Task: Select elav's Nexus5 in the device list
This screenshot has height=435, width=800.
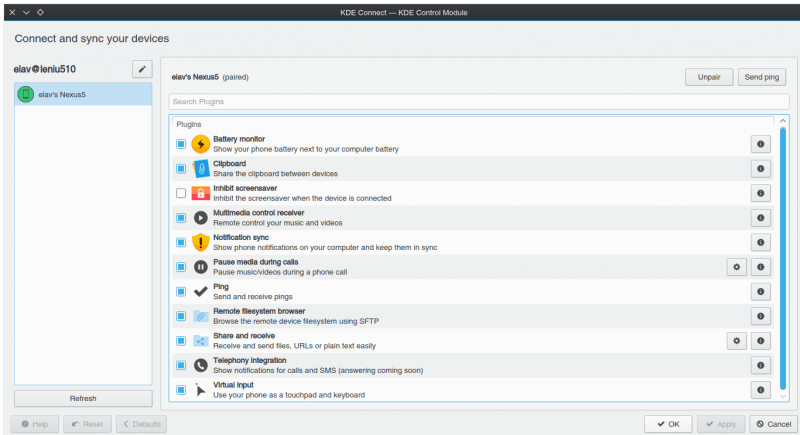Action: (83, 94)
